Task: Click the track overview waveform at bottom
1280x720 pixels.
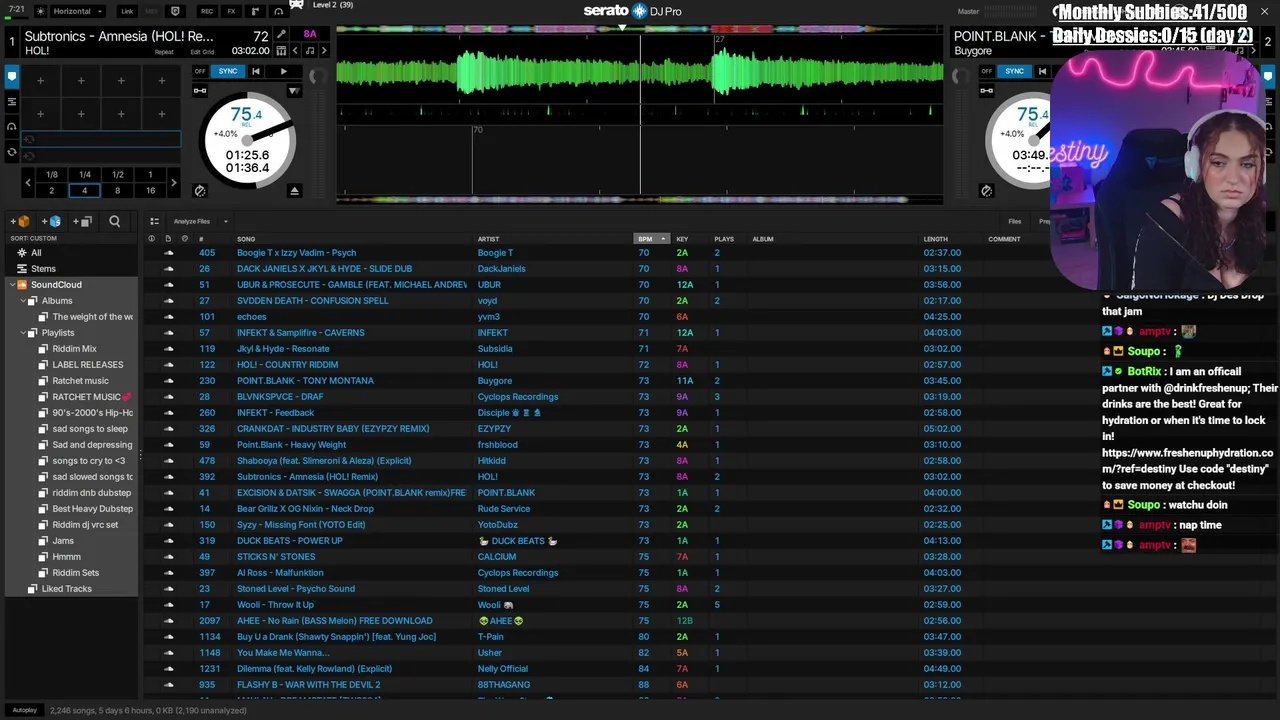Action: point(640,200)
